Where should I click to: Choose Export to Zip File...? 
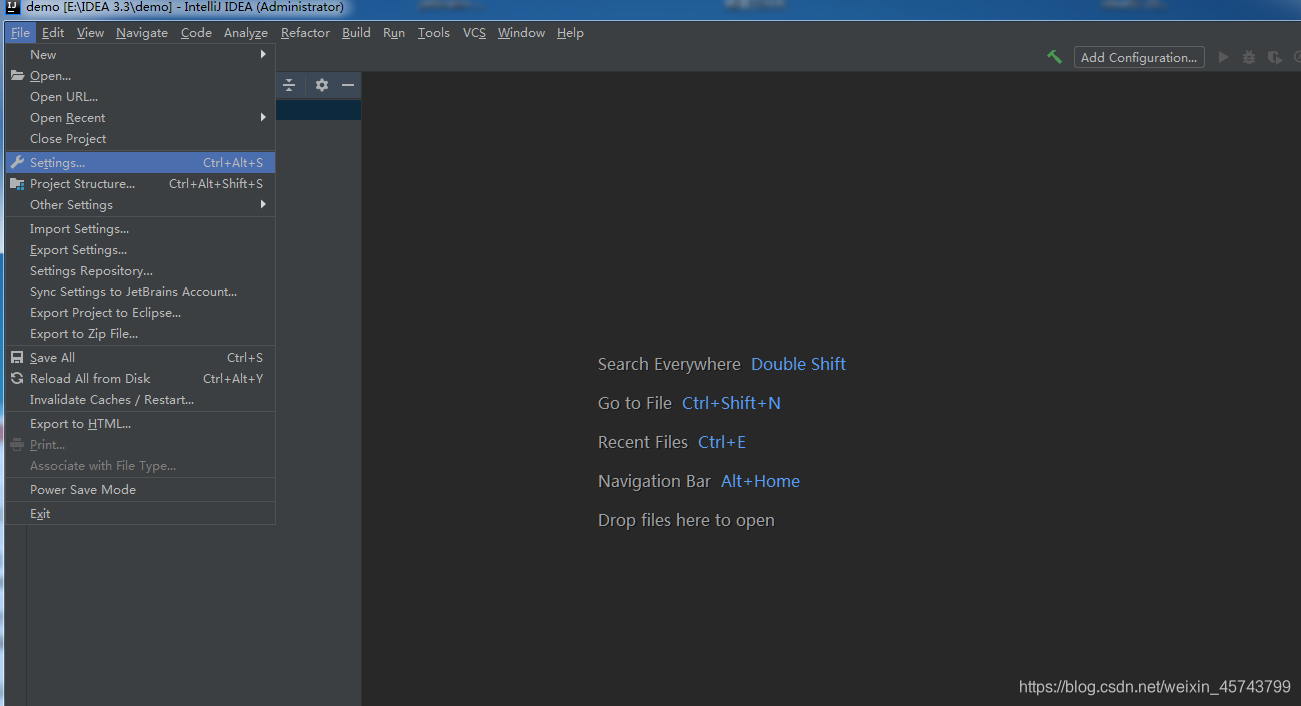[x=140, y=334]
